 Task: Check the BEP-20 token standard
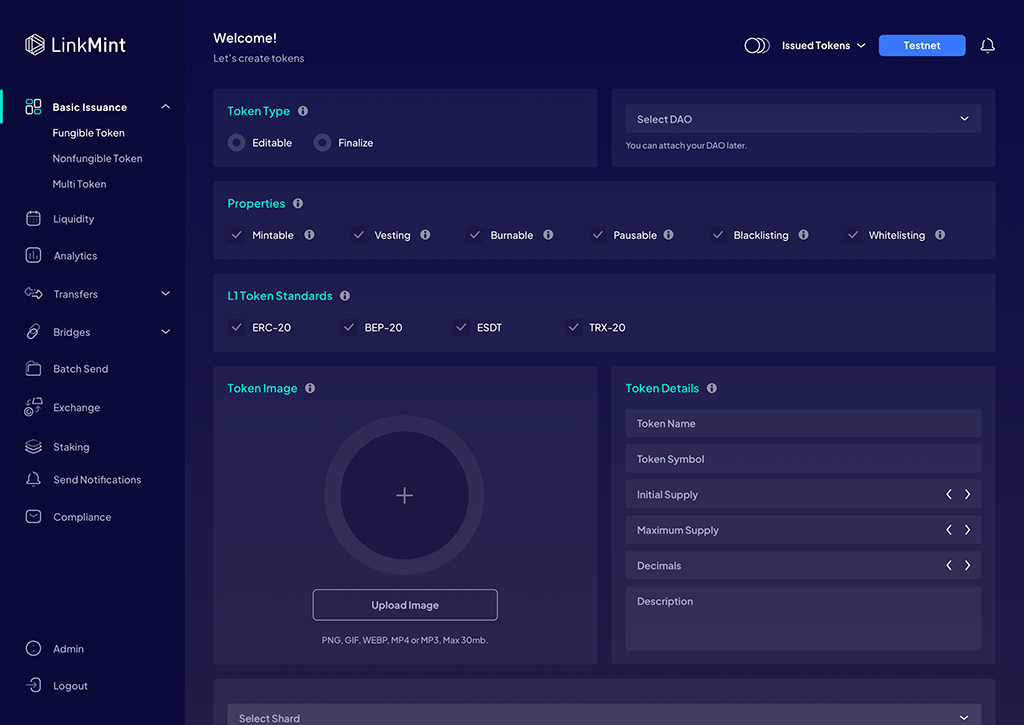(x=349, y=327)
